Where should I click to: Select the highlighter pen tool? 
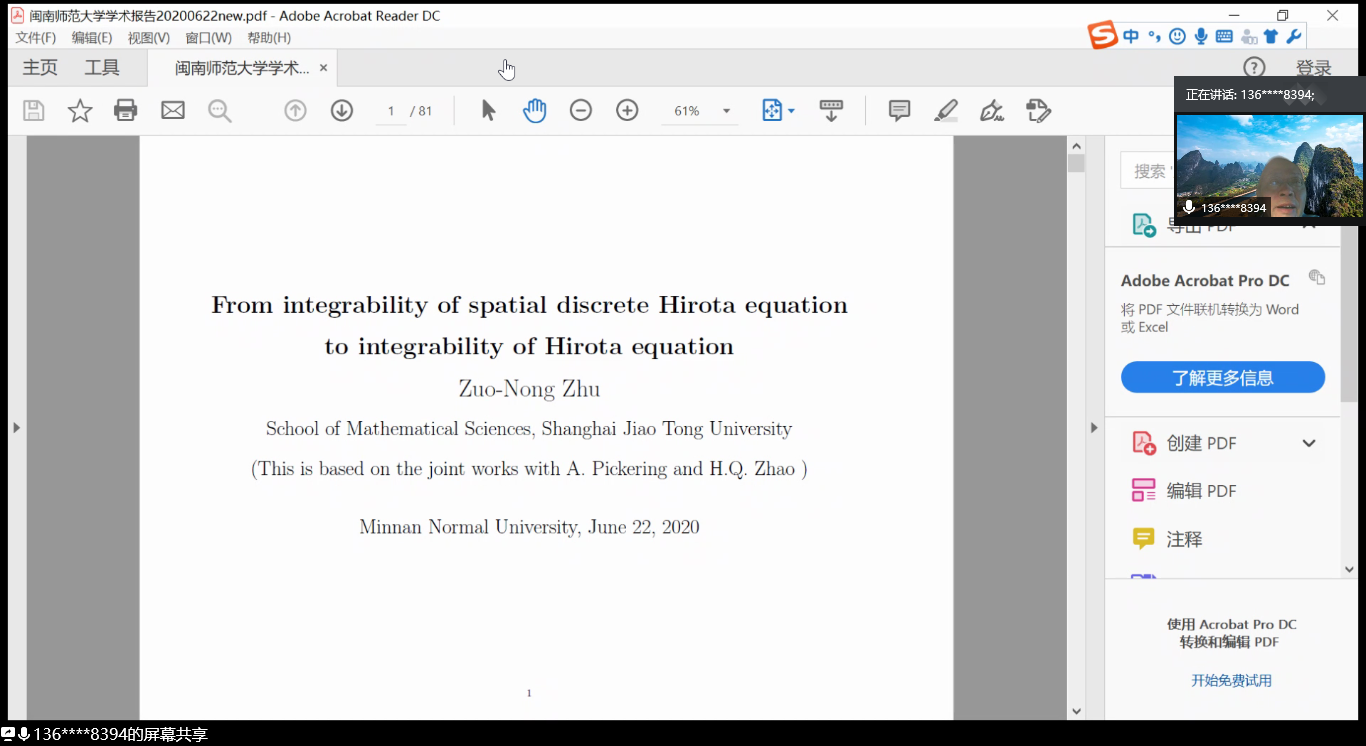945,110
